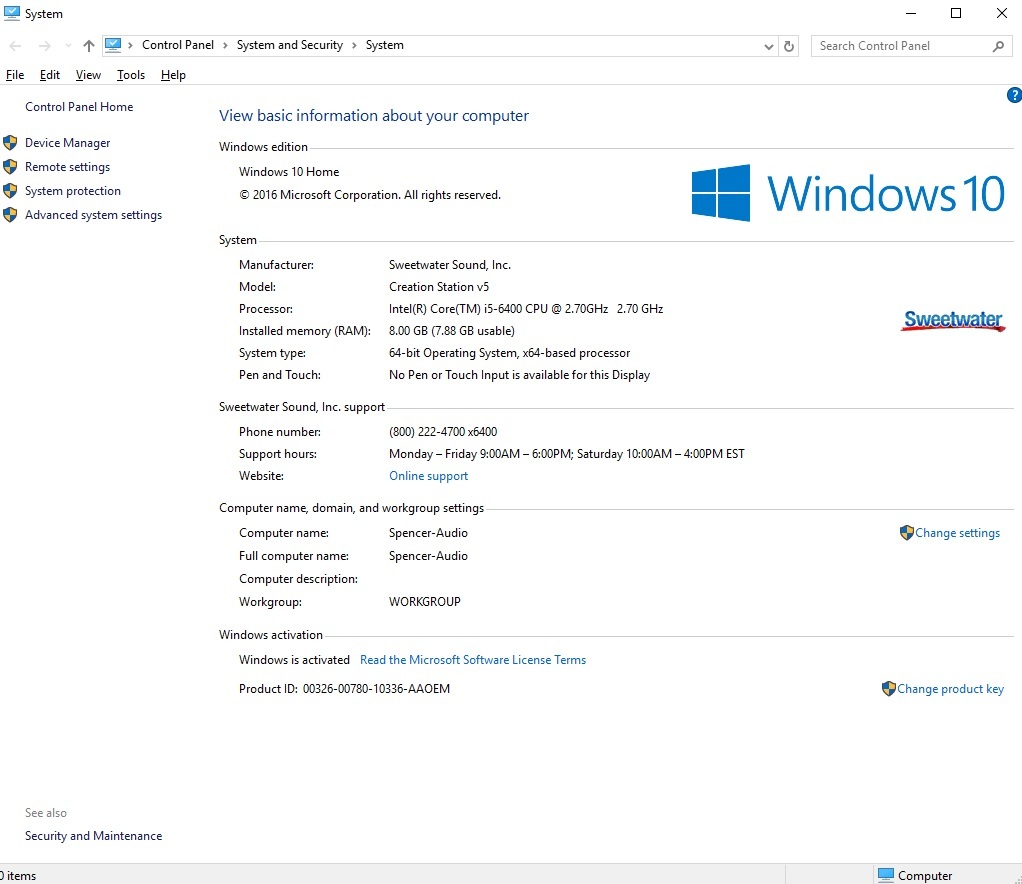The image size is (1022, 884).
Task: Click the System window title icon
Action: (12, 13)
